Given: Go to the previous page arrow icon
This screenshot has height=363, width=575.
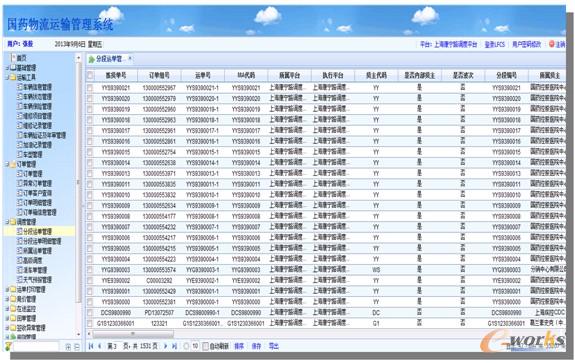Looking at the screenshot, I should pyautogui.click(x=99, y=346).
